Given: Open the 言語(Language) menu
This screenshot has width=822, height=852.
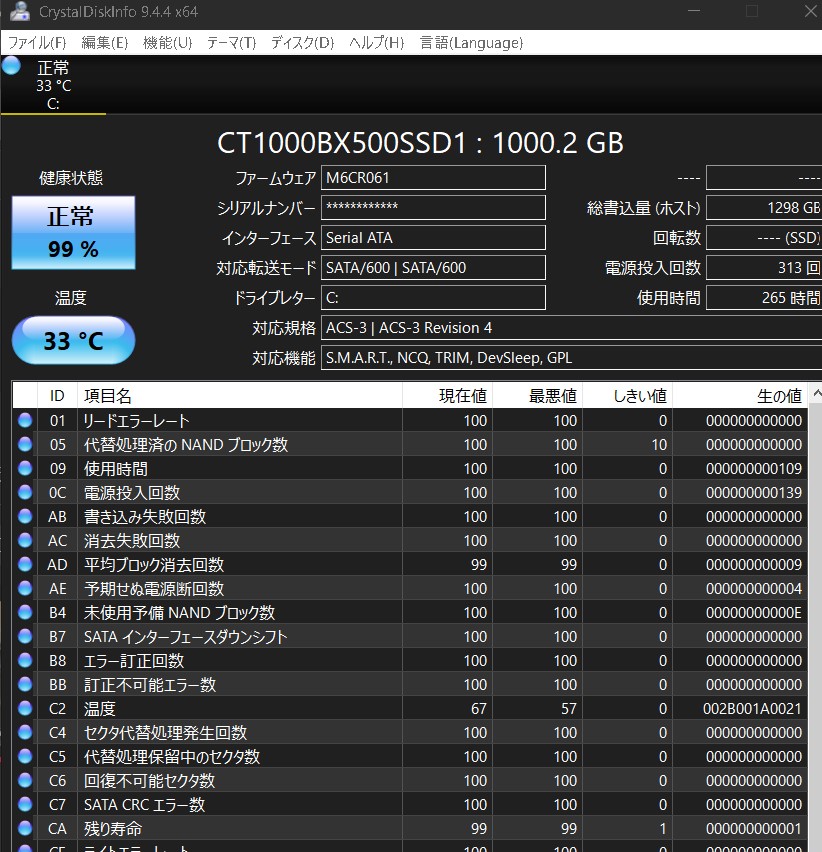Looking at the screenshot, I should pos(471,43).
